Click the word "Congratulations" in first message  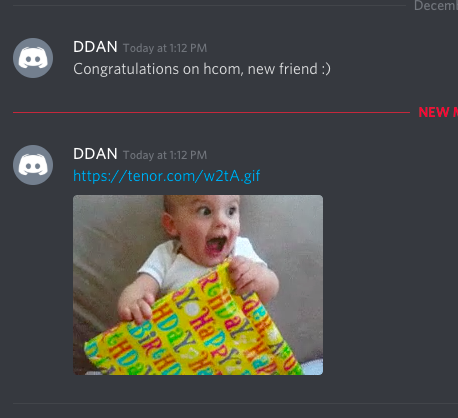click(126, 70)
